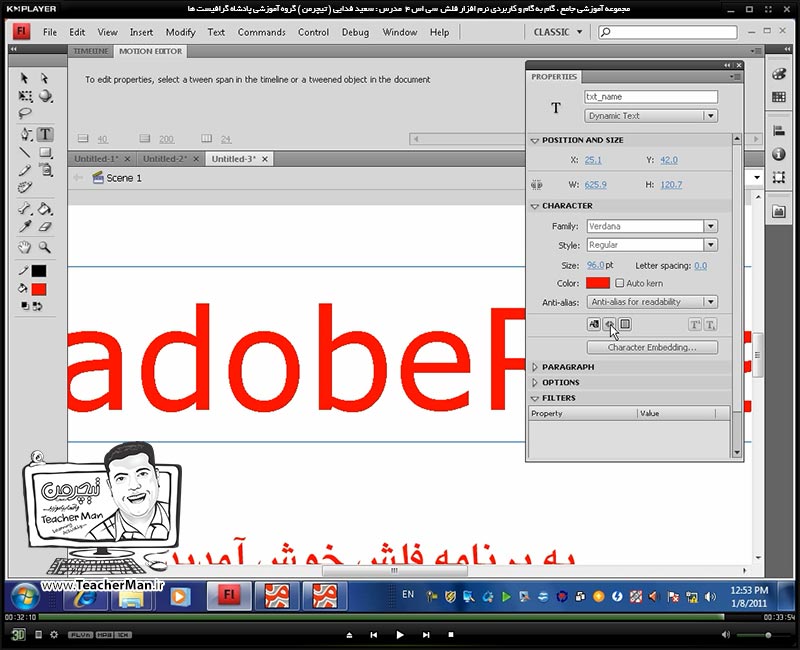Screen dimensions: 800x650
Task: Select the Eraser tool
Action: click(45, 227)
